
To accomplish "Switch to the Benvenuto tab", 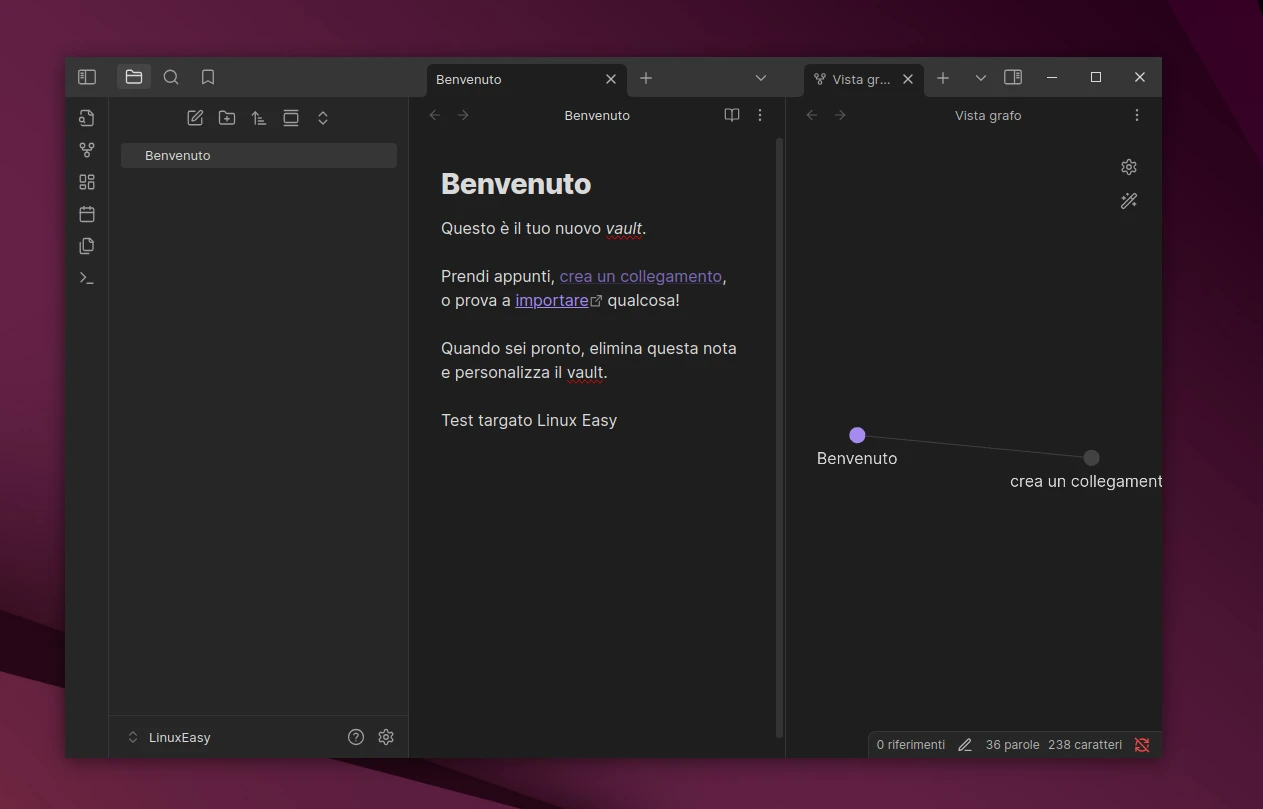I will tap(510, 79).
